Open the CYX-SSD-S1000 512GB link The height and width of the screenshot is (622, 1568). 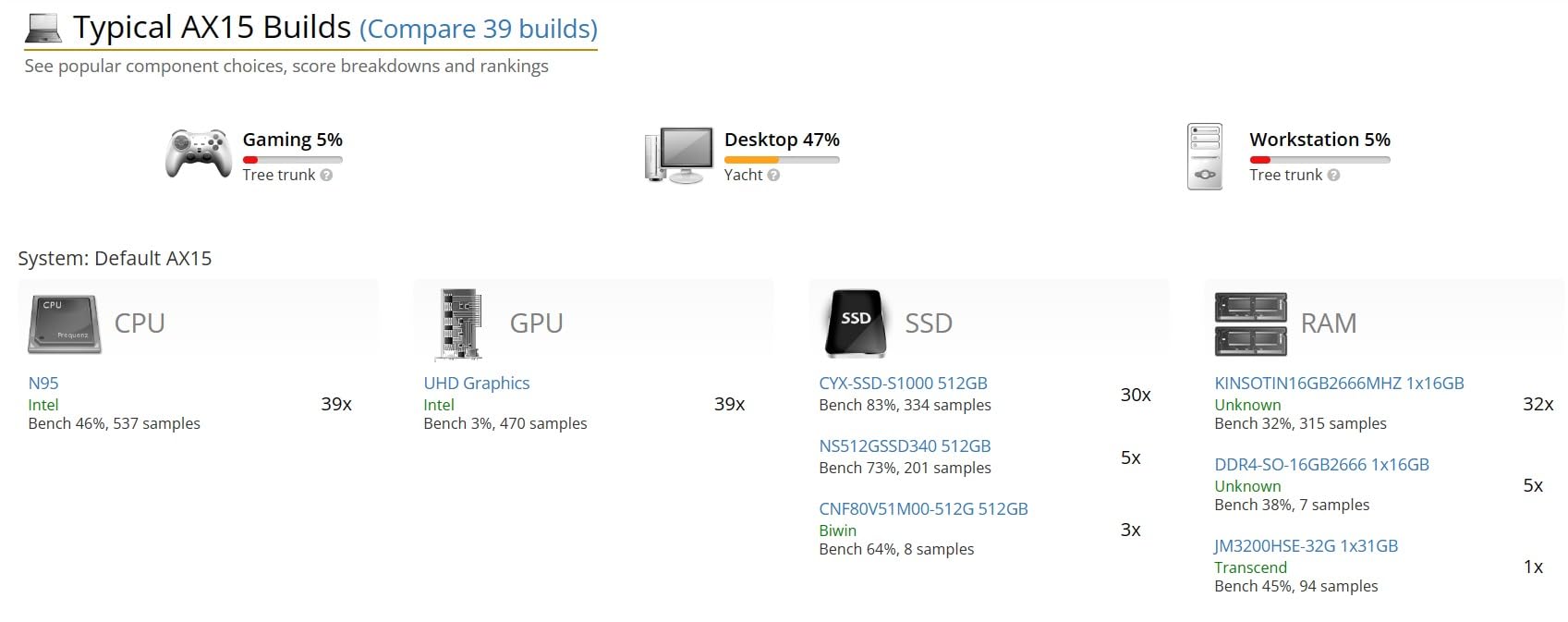[903, 384]
